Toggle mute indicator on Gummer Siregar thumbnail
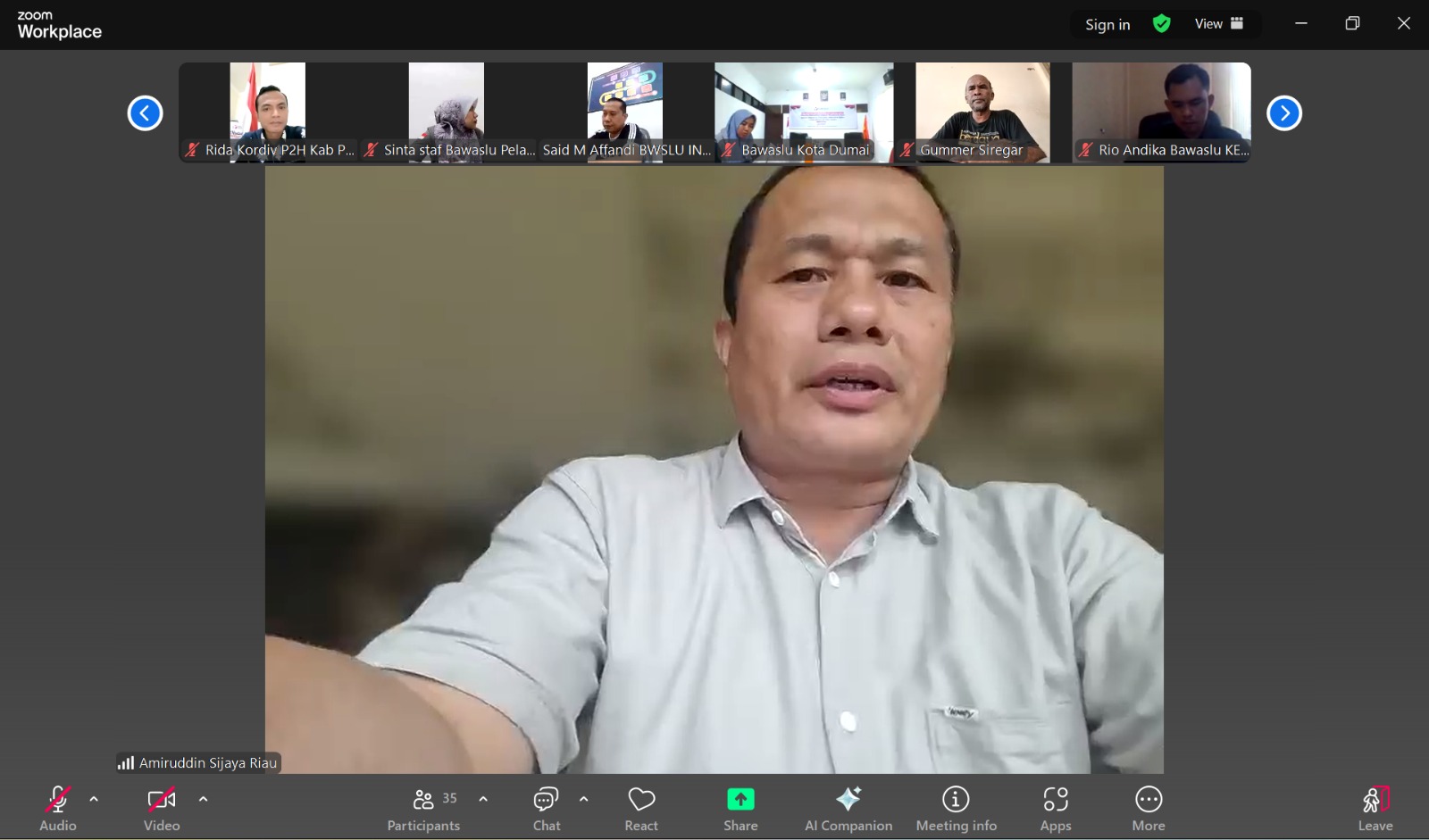The width and height of the screenshot is (1429, 840). tap(908, 150)
